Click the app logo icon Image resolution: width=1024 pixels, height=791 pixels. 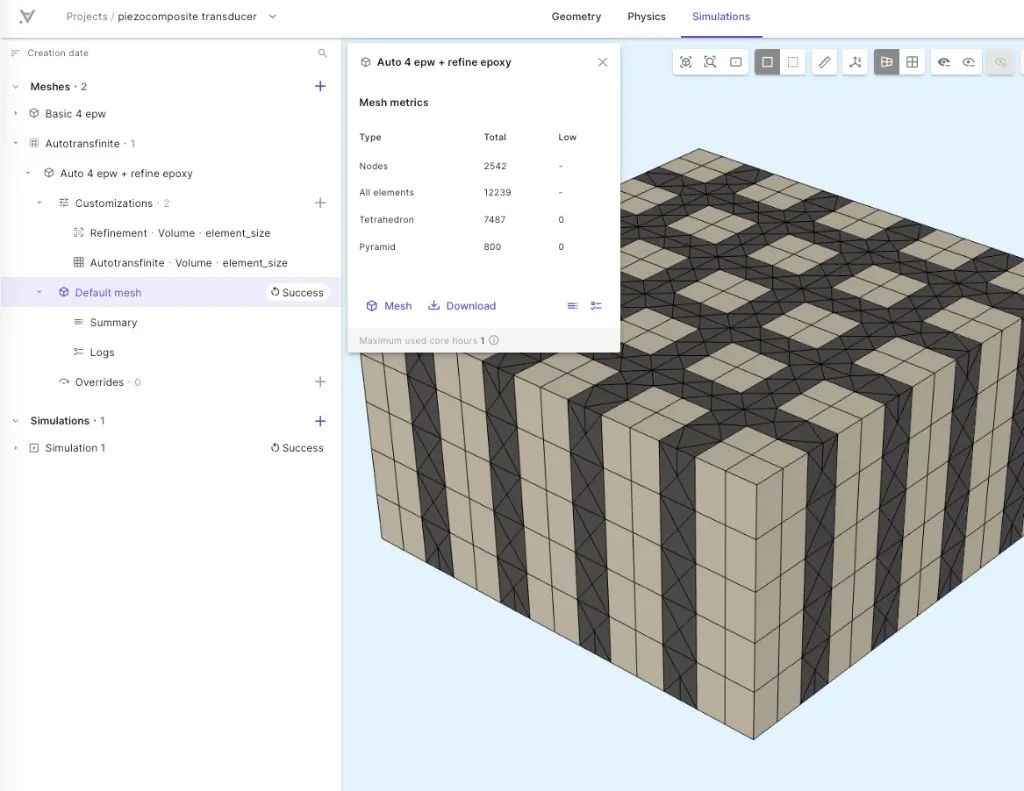tap(27, 16)
